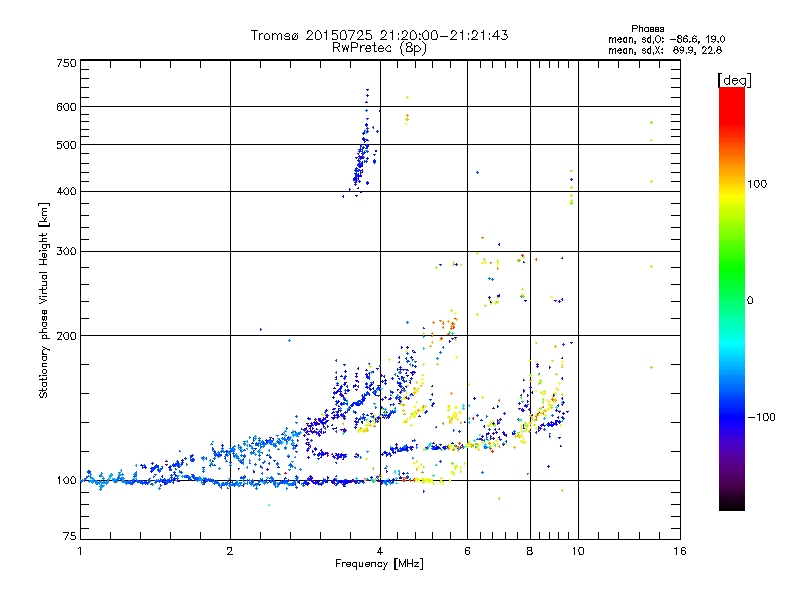
Task: Click the plot title 'Tromsø 20150725 21:20:00-21:21:43'
Action: [379, 35]
